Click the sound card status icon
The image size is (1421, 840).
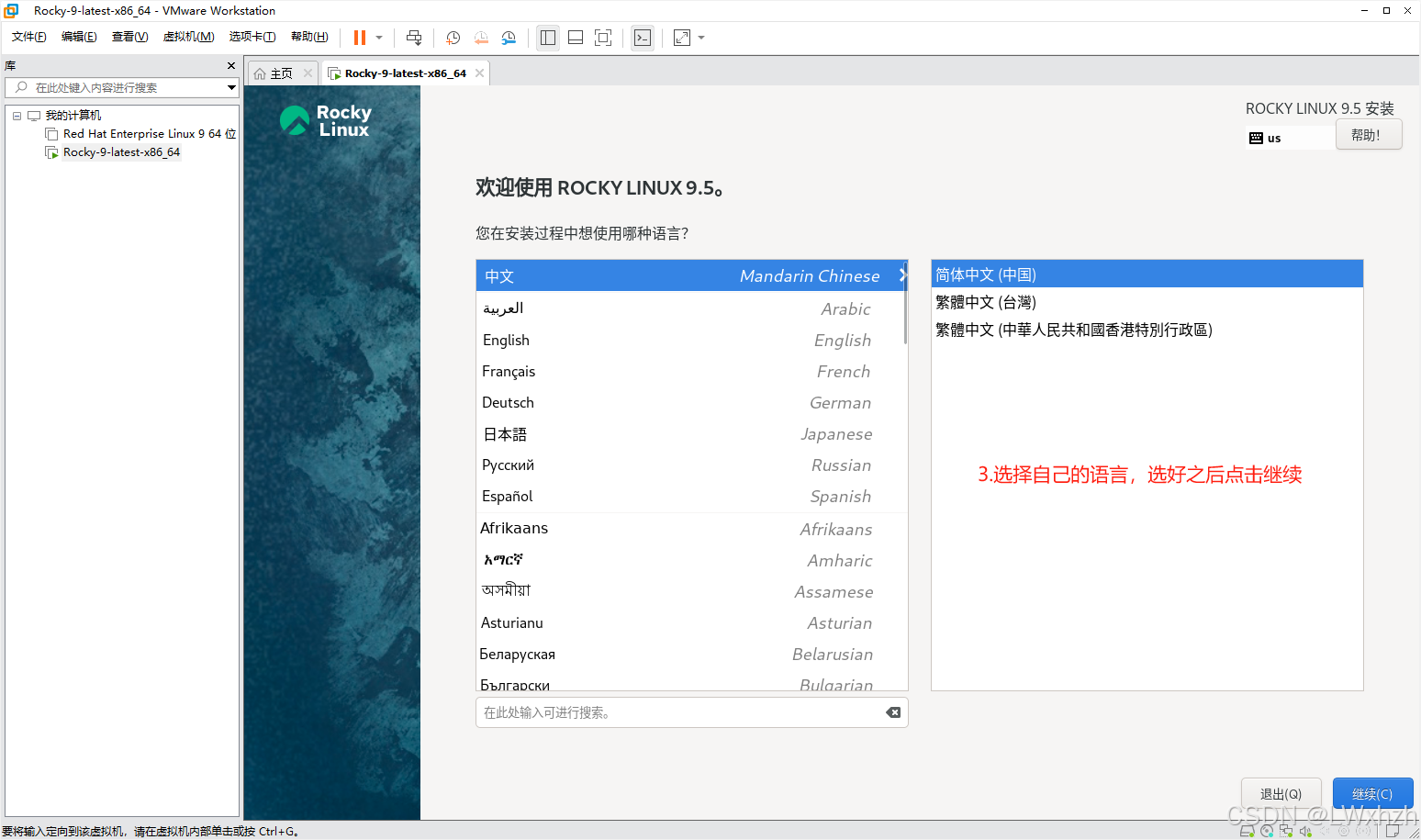click(x=1305, y=831)
